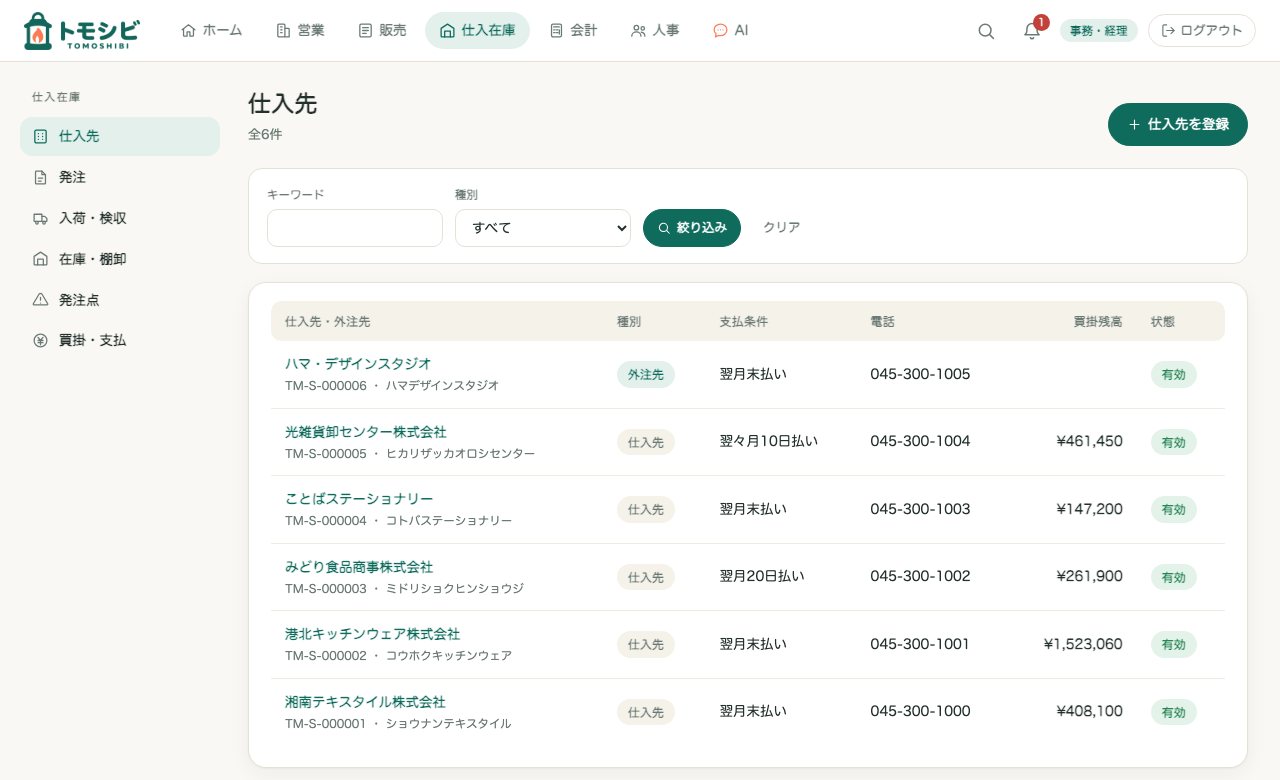Click the 絞り込み filter button
This screenshot has height=780, width=1280.
coord(692,228)
